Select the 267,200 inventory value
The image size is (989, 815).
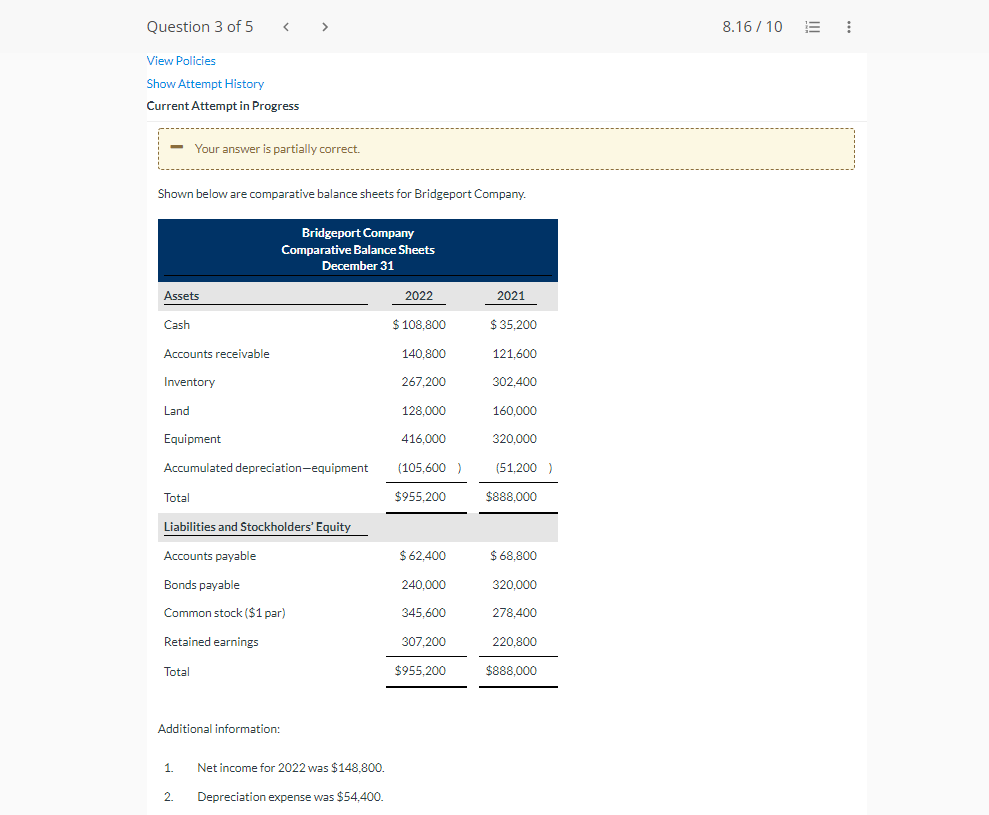click(423, 382)
